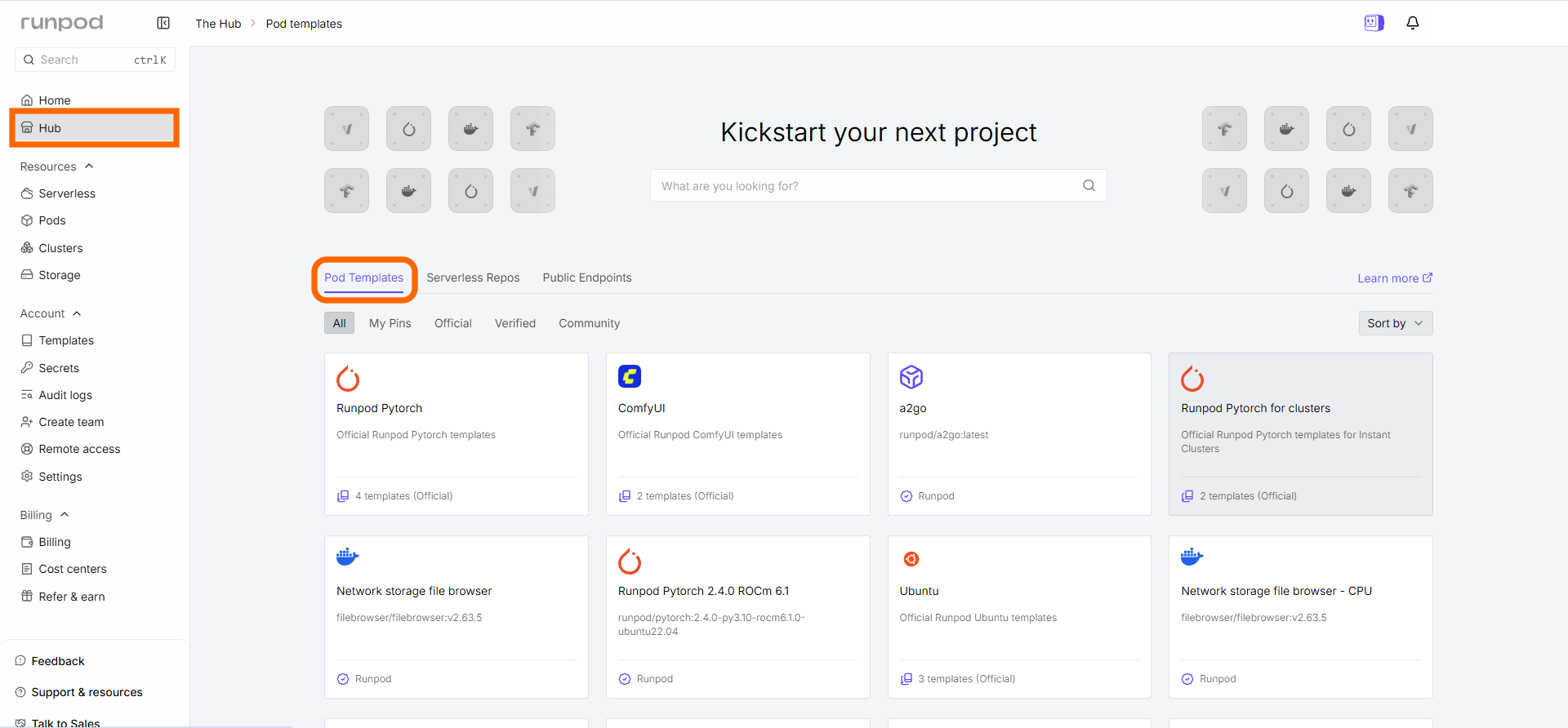1568x728 pixels.
Task: Filter templates by Community
Action: pos(590,323)
